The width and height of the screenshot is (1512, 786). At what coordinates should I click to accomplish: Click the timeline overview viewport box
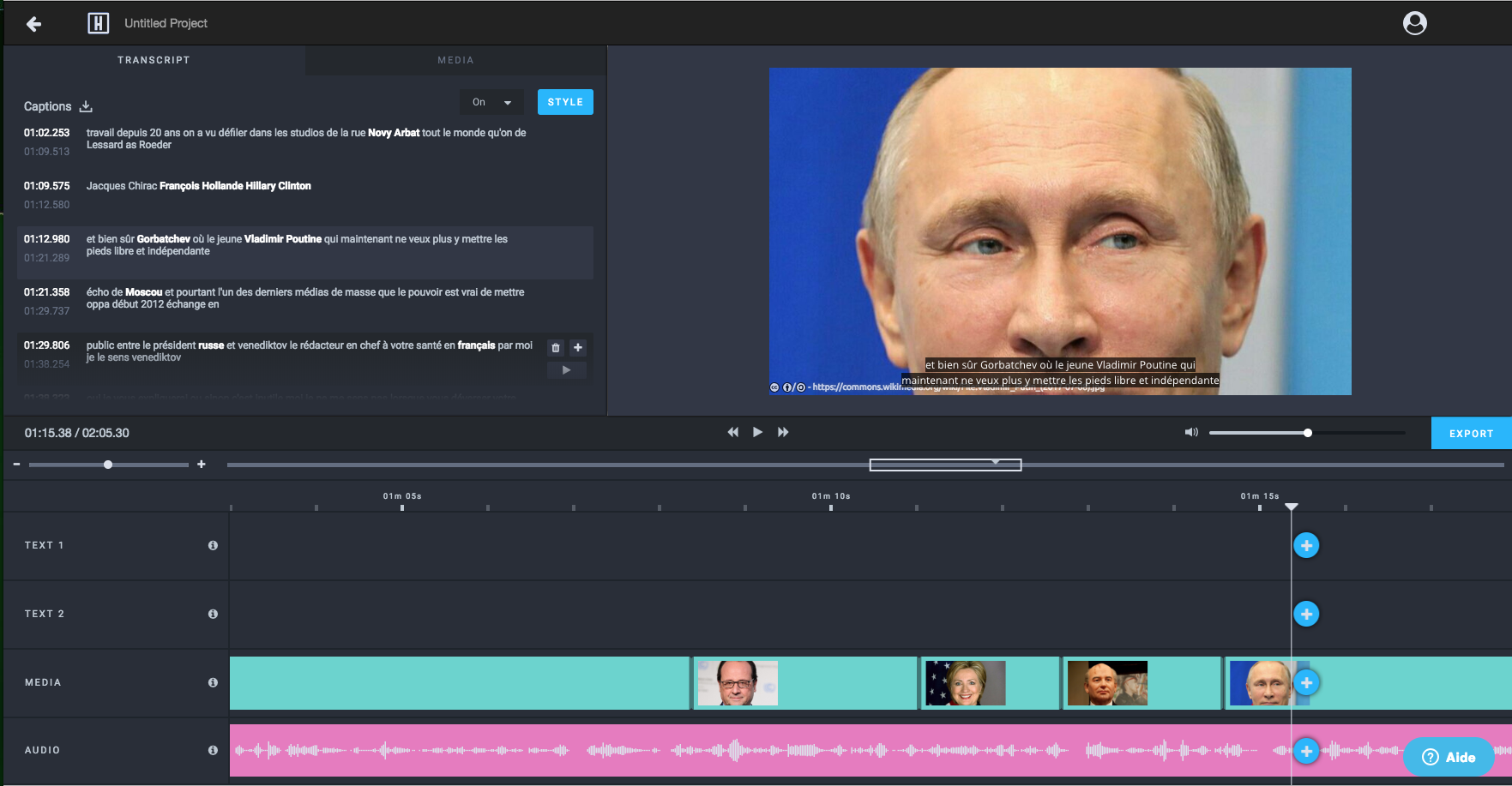click(945, 465)
